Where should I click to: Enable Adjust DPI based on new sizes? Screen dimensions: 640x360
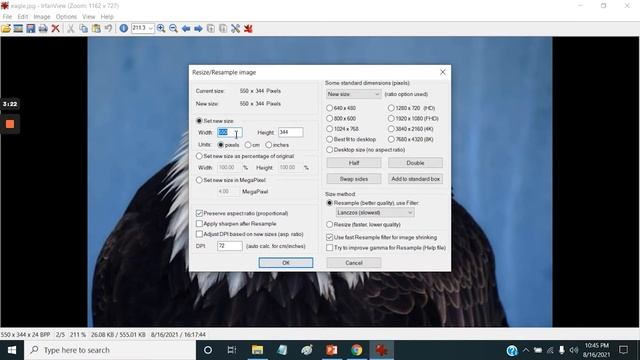point(199,234)
